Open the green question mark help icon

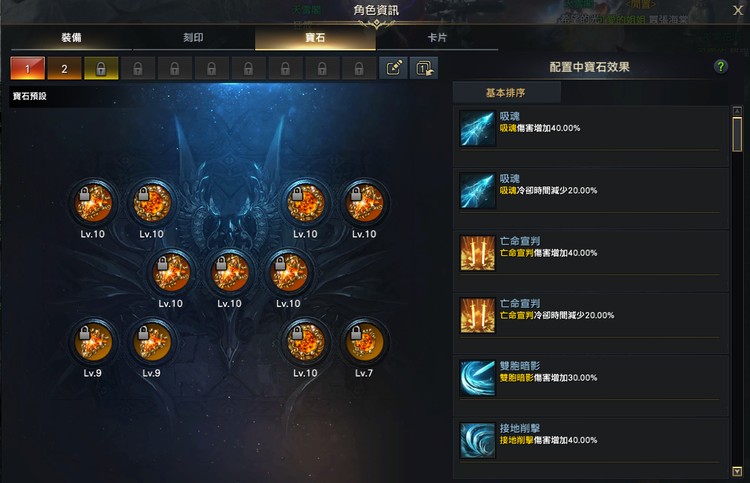[x=720, y=66]
